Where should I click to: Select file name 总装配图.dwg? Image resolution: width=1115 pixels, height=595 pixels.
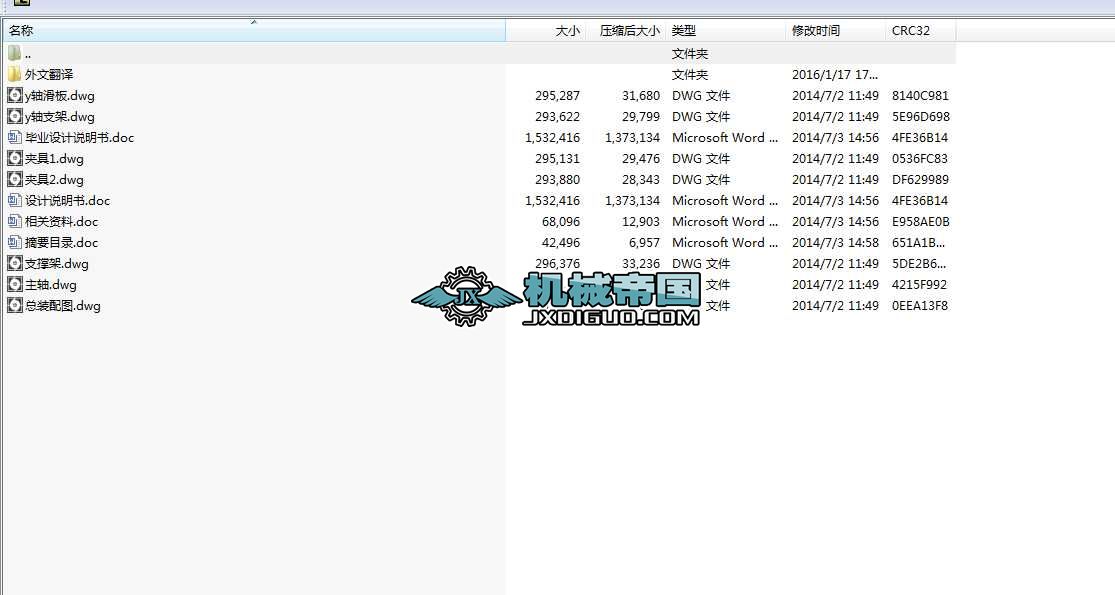(63, 306)
